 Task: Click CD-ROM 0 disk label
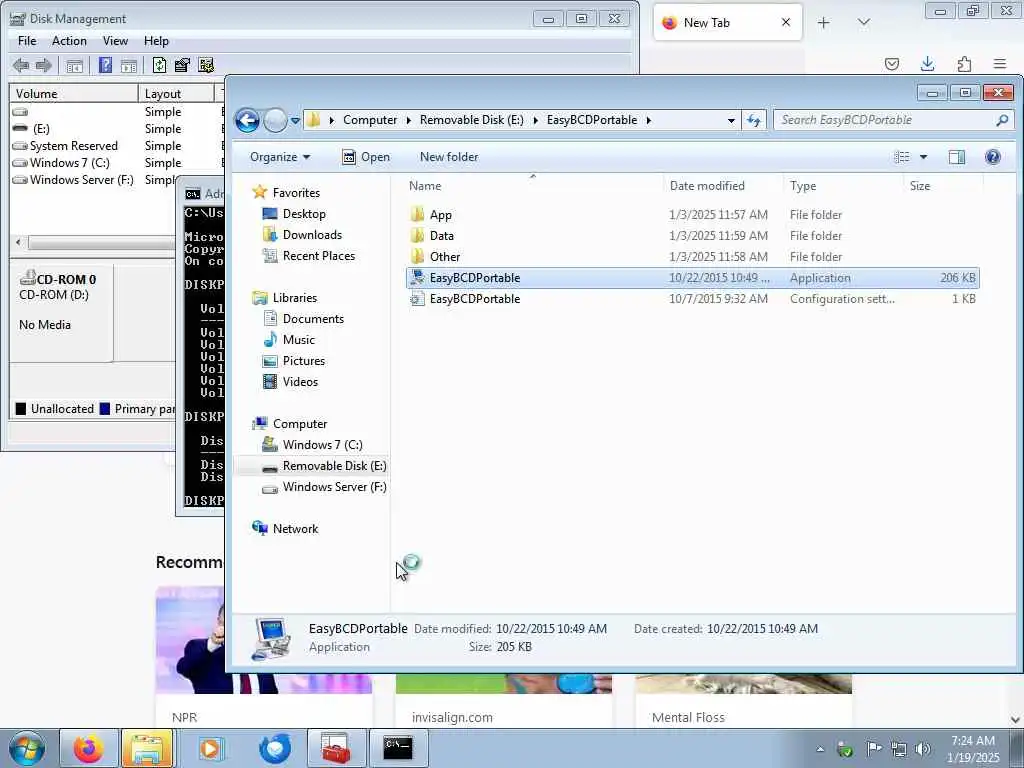pyautogui.click(x=66, y=280)
